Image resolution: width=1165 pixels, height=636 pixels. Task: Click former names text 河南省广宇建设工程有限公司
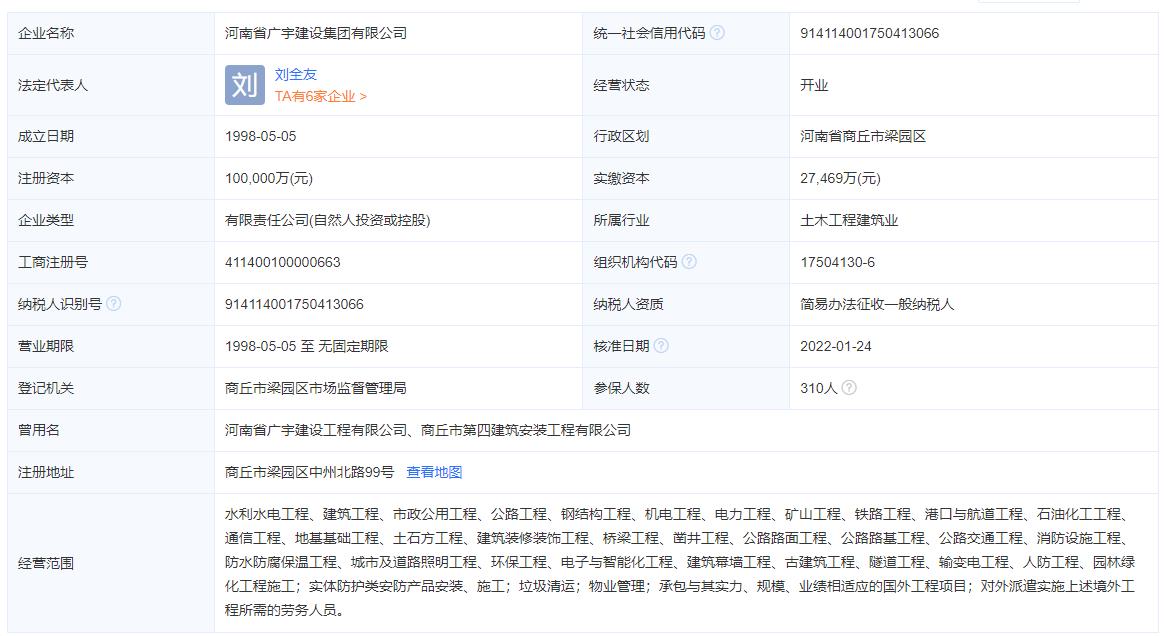point(317,430)
